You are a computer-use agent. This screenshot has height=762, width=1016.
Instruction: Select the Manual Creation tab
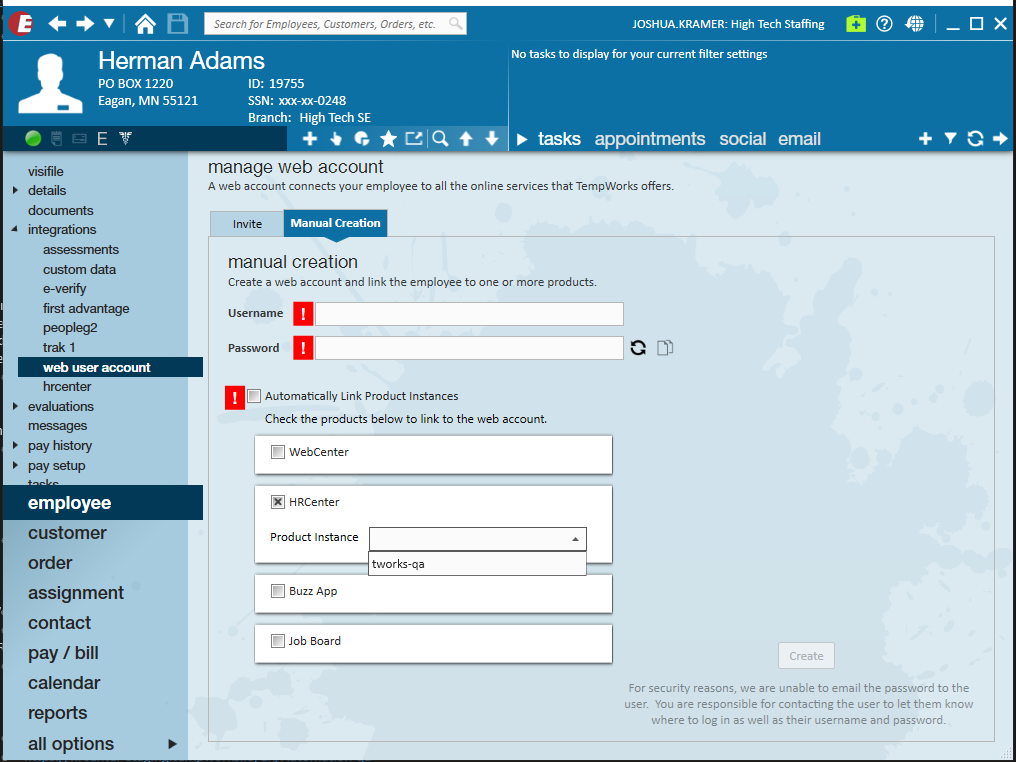coord(335,223)
